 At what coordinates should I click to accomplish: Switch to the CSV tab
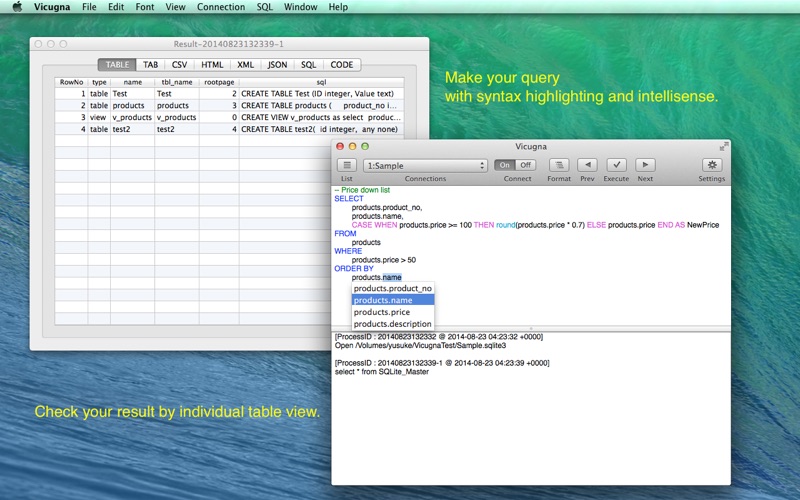point(179,65)
